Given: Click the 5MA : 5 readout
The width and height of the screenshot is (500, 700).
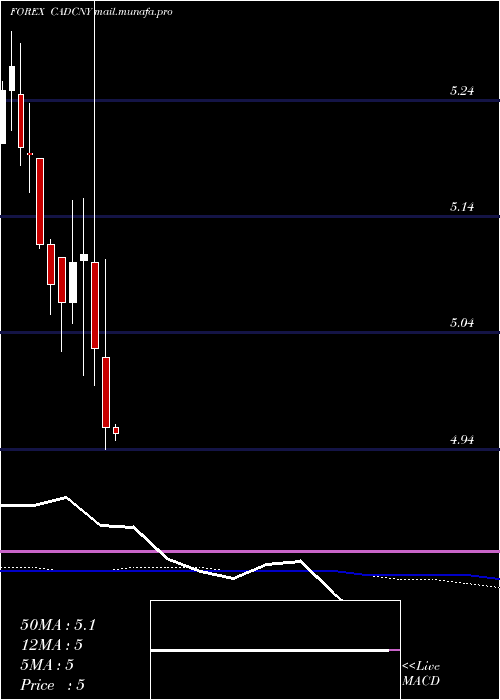Looking at the screenshot, I should coord(47,665).
